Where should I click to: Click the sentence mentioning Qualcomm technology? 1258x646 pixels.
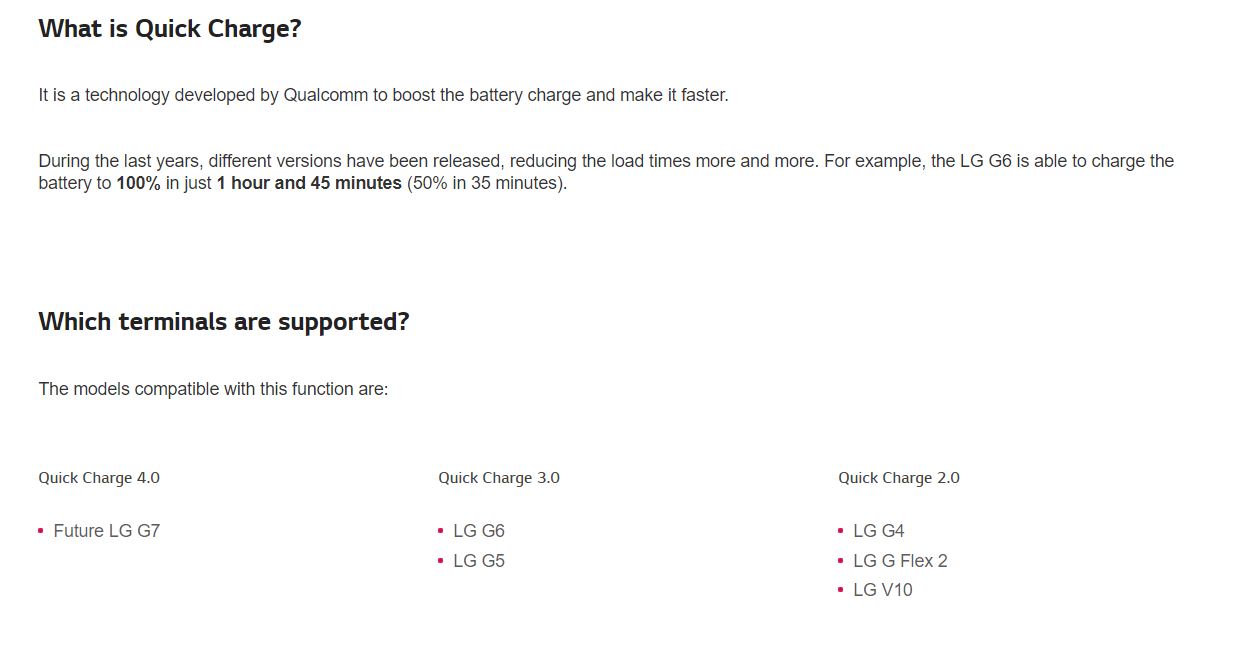[384, 96]
